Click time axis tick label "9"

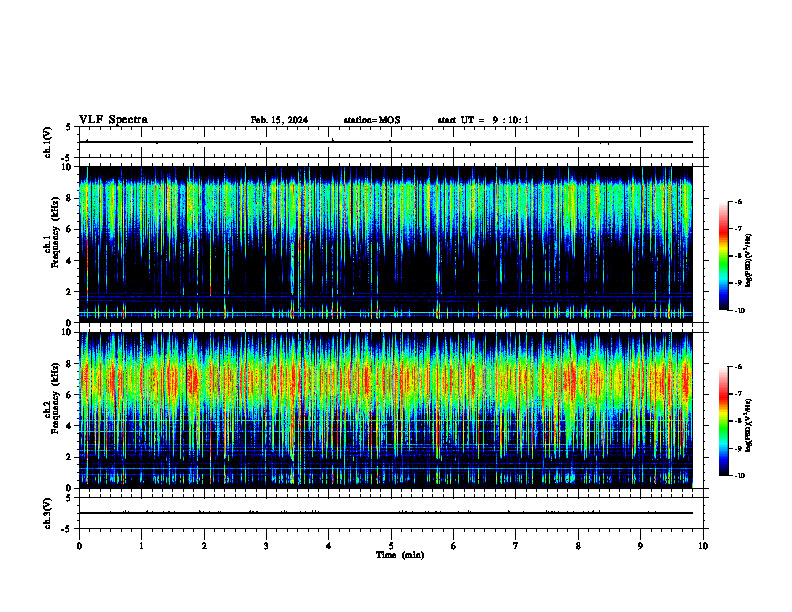(640, 546)
